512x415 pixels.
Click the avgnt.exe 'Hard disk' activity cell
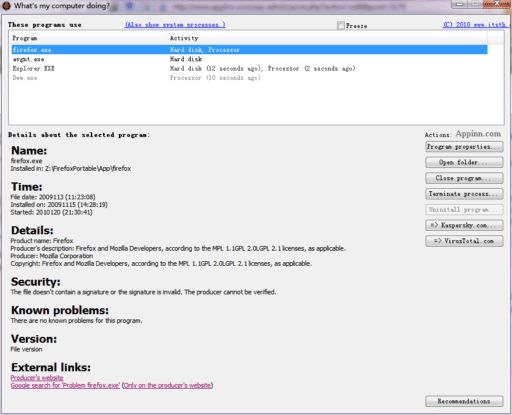pos(186,59)
